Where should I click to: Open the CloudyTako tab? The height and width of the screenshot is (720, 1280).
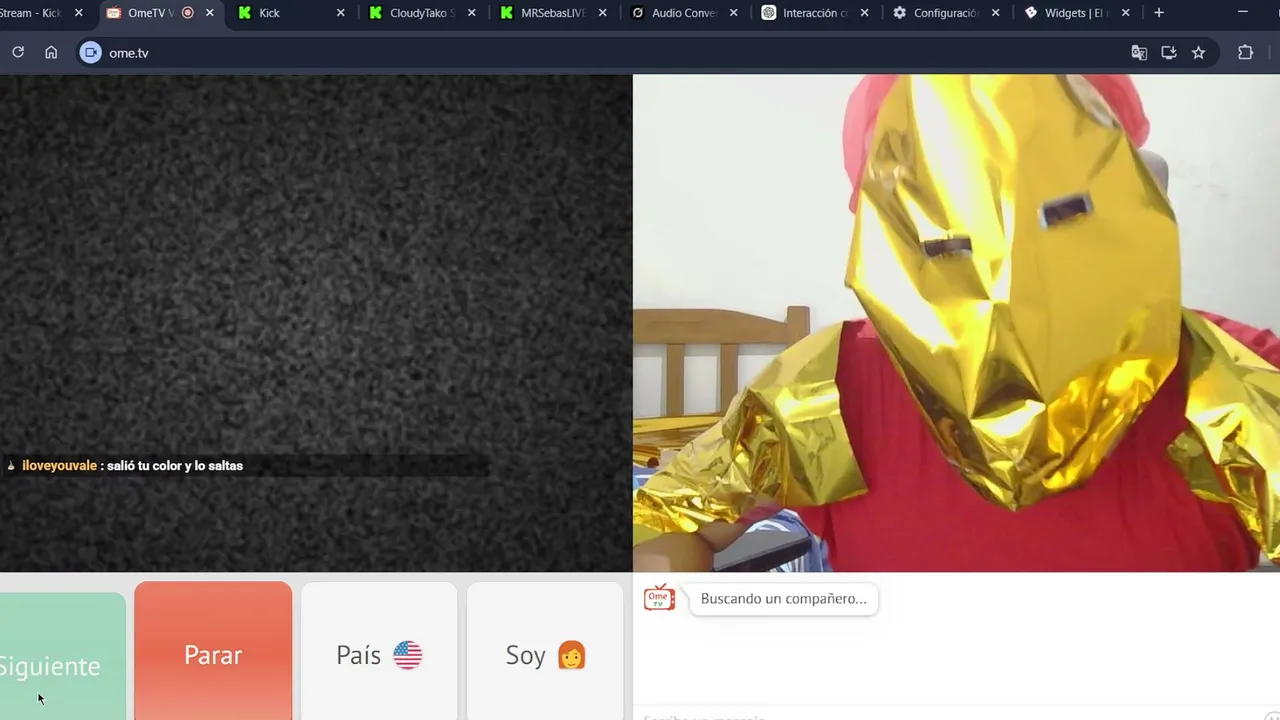pyautogui.click(x=422, y=13)
